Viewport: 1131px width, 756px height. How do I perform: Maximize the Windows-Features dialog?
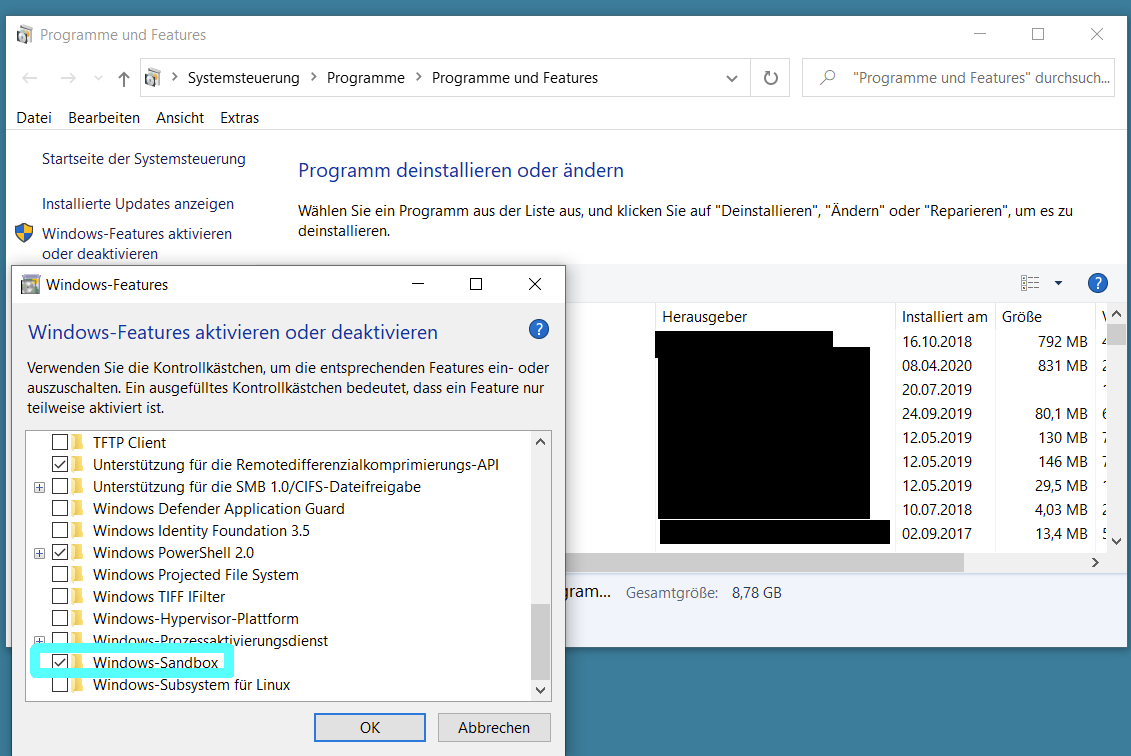[x=476, y=284]
